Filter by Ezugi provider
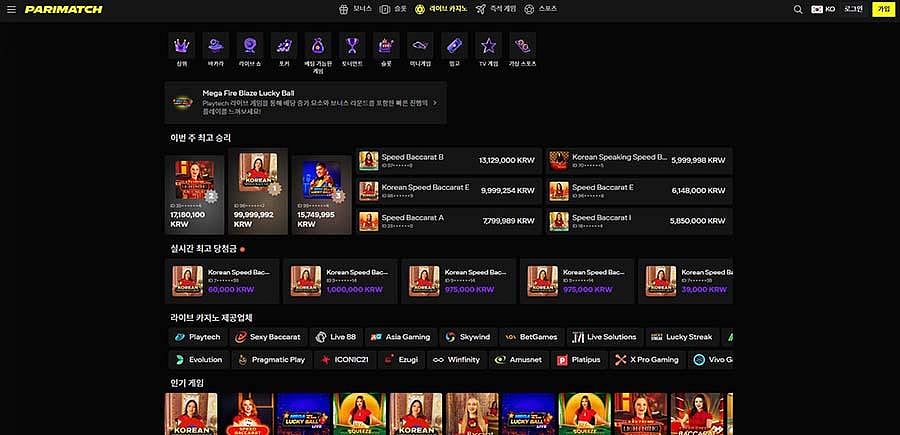Viewport: 900px width, 435px height. 402,360
